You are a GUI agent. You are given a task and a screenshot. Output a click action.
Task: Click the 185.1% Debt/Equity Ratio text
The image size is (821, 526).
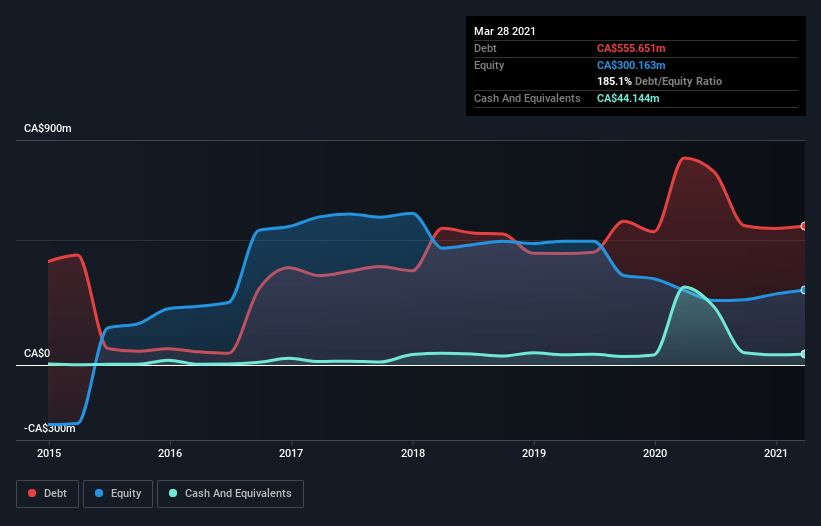coord(659,81)
